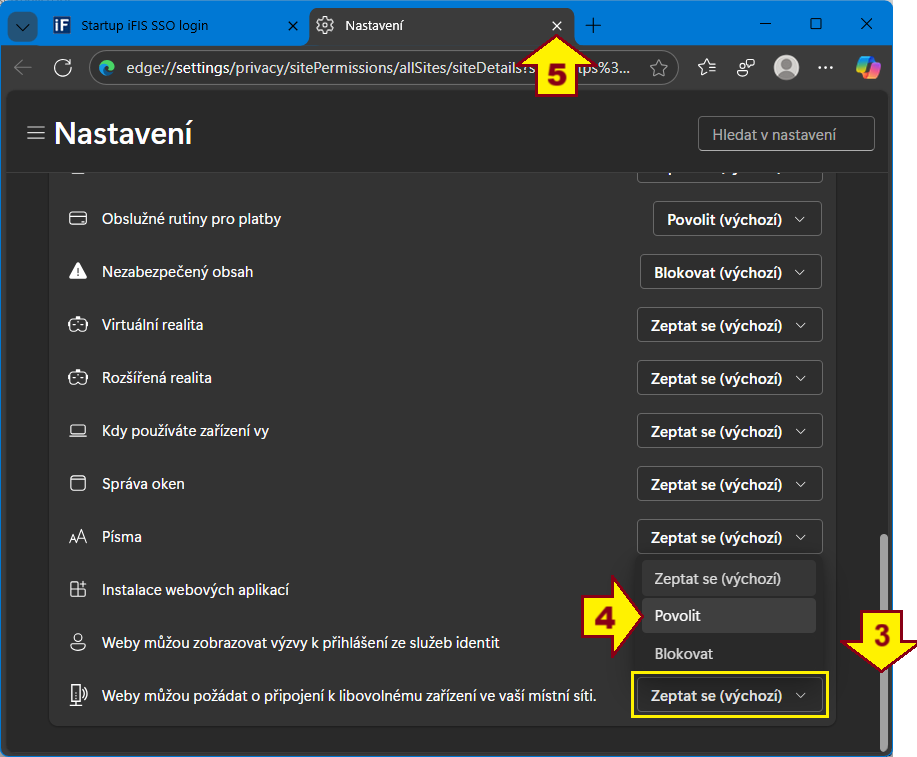Add this page to favorites star
Viewport: 917px width, 757px height.
tap(659, 68)
